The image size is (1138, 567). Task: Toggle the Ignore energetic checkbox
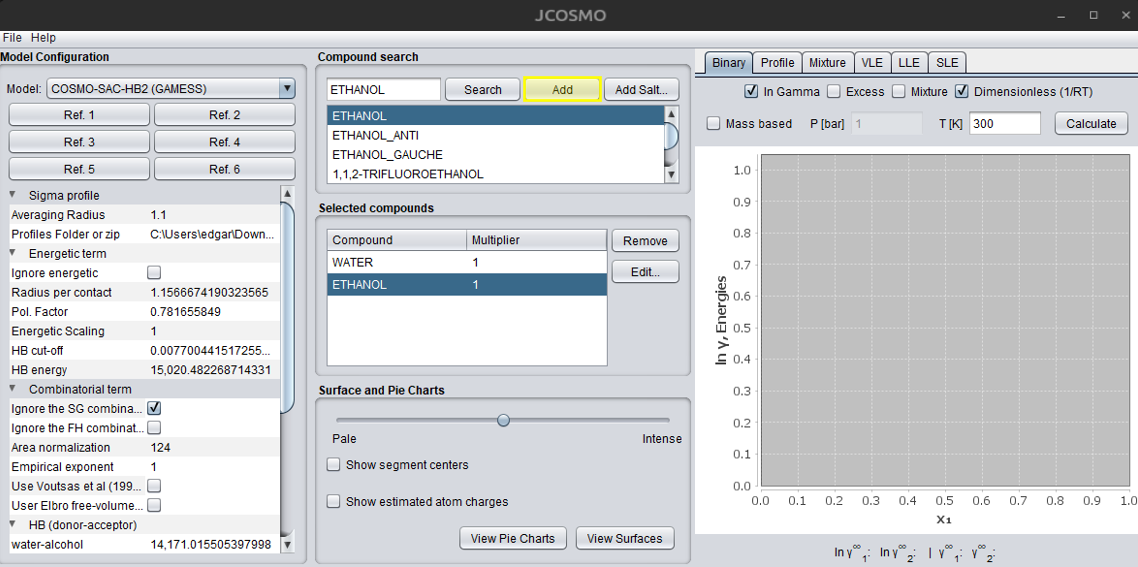(x=154, y=273)
